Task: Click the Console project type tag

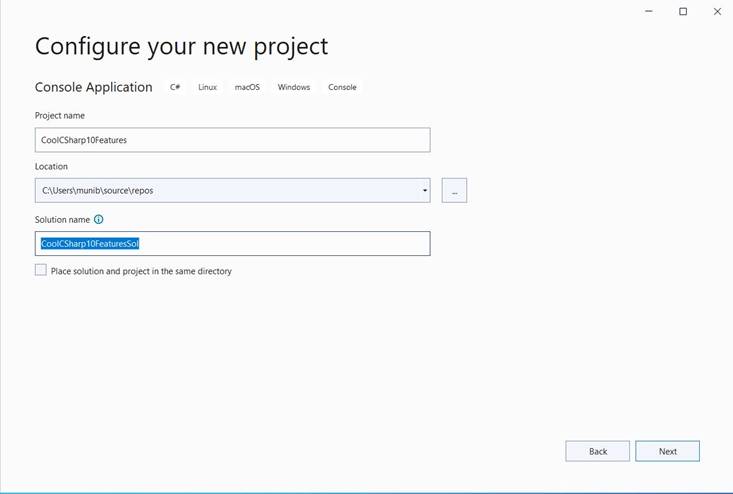Action: 342,87
